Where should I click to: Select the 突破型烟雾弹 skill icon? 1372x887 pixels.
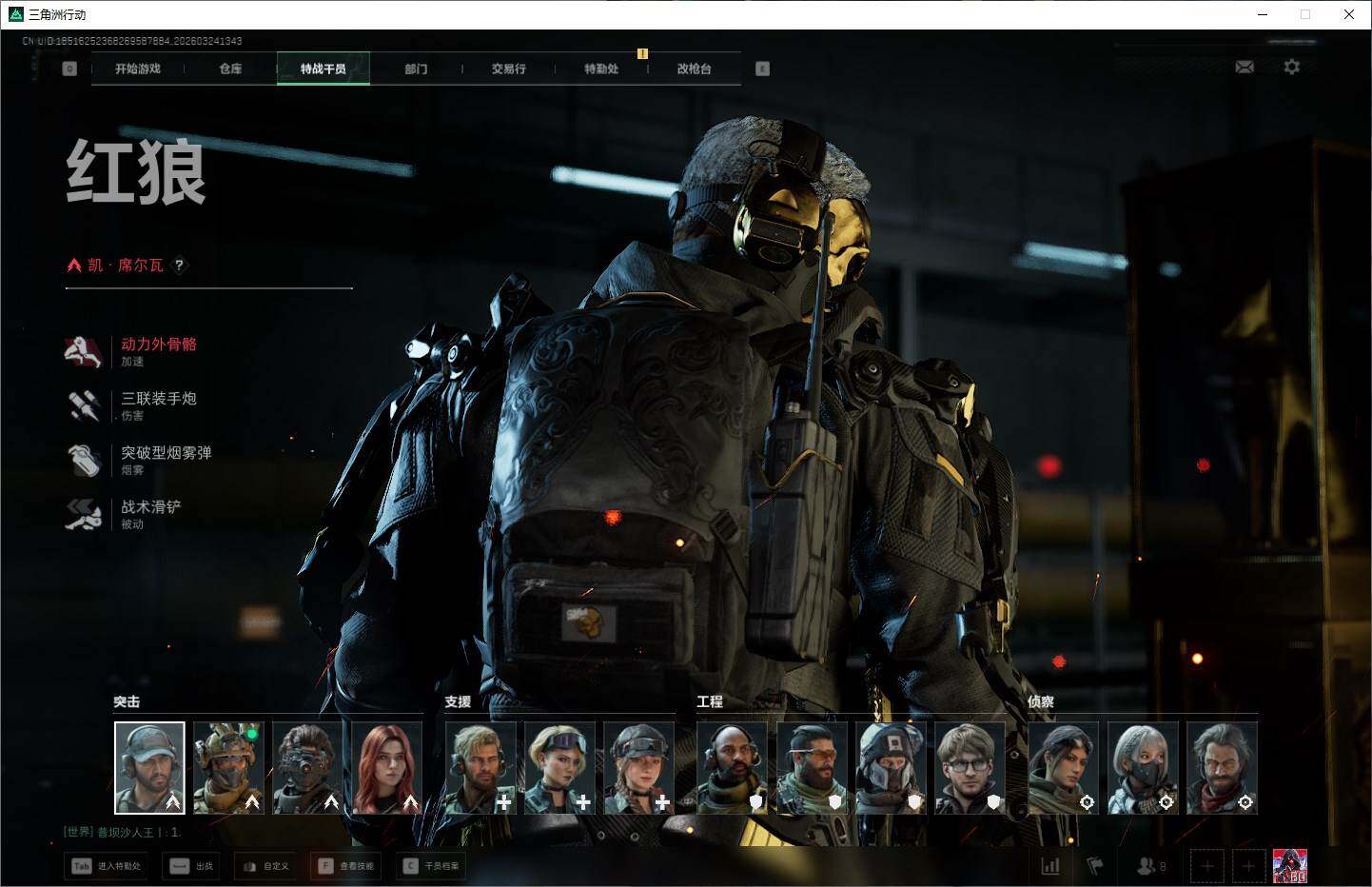tap(84, 460)
